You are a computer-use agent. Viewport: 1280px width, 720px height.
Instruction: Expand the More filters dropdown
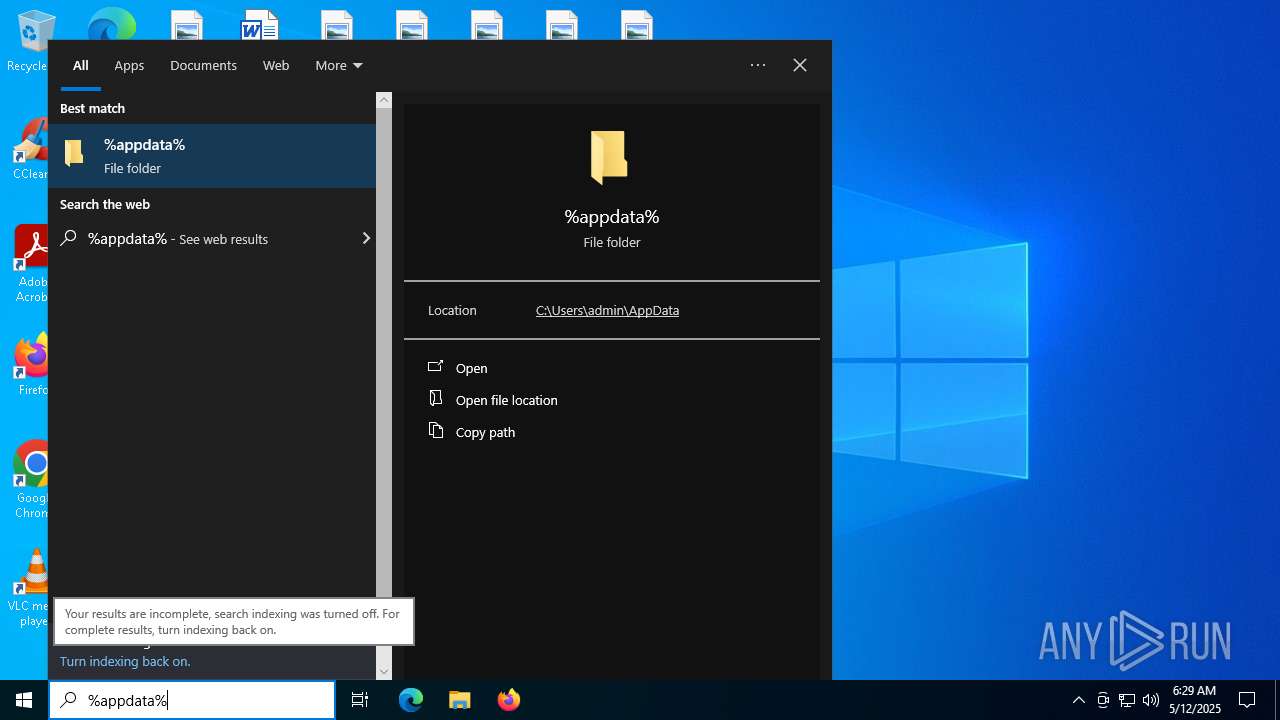339,65
